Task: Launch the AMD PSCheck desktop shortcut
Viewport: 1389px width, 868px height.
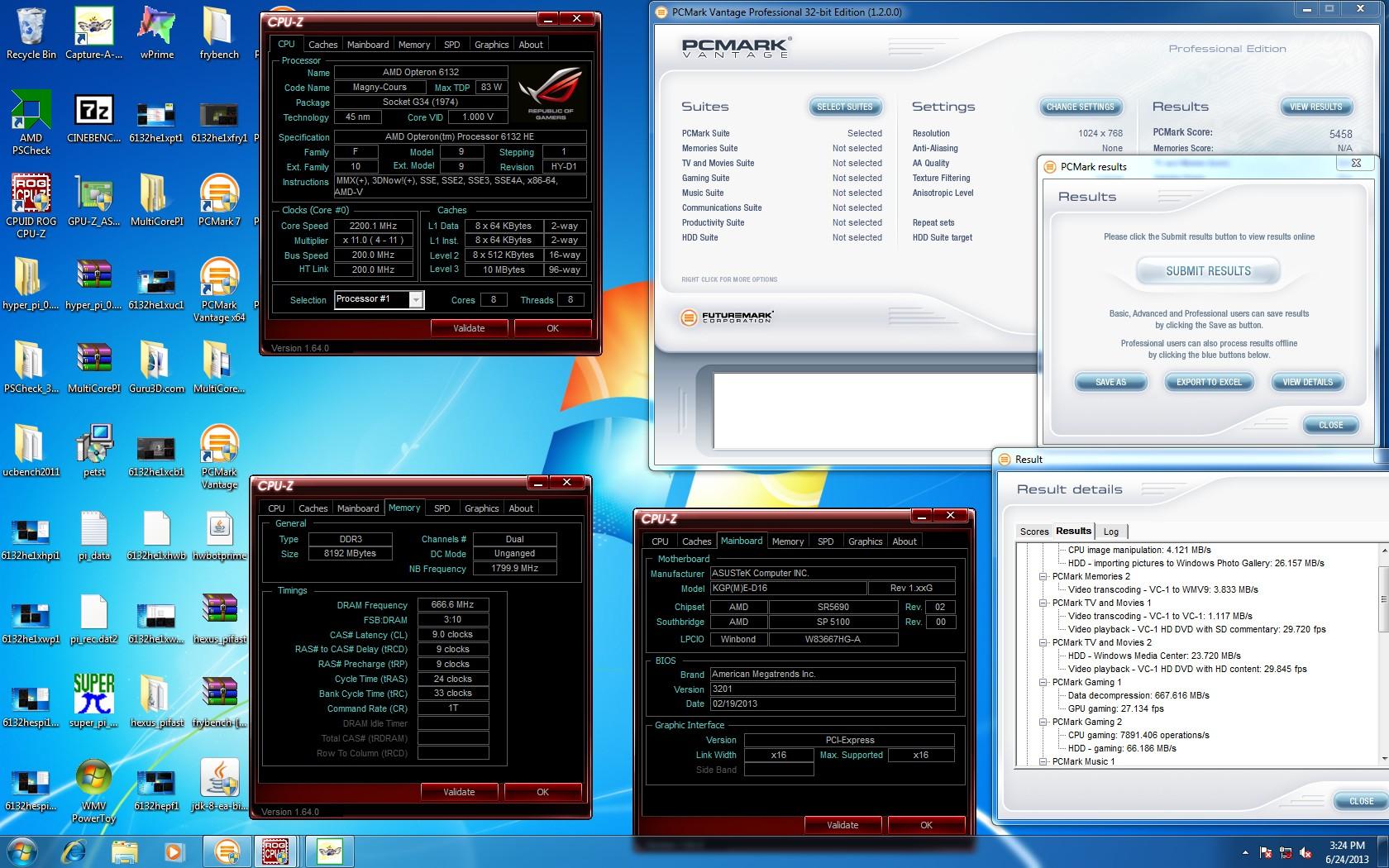Action: (x=31, y=122)
